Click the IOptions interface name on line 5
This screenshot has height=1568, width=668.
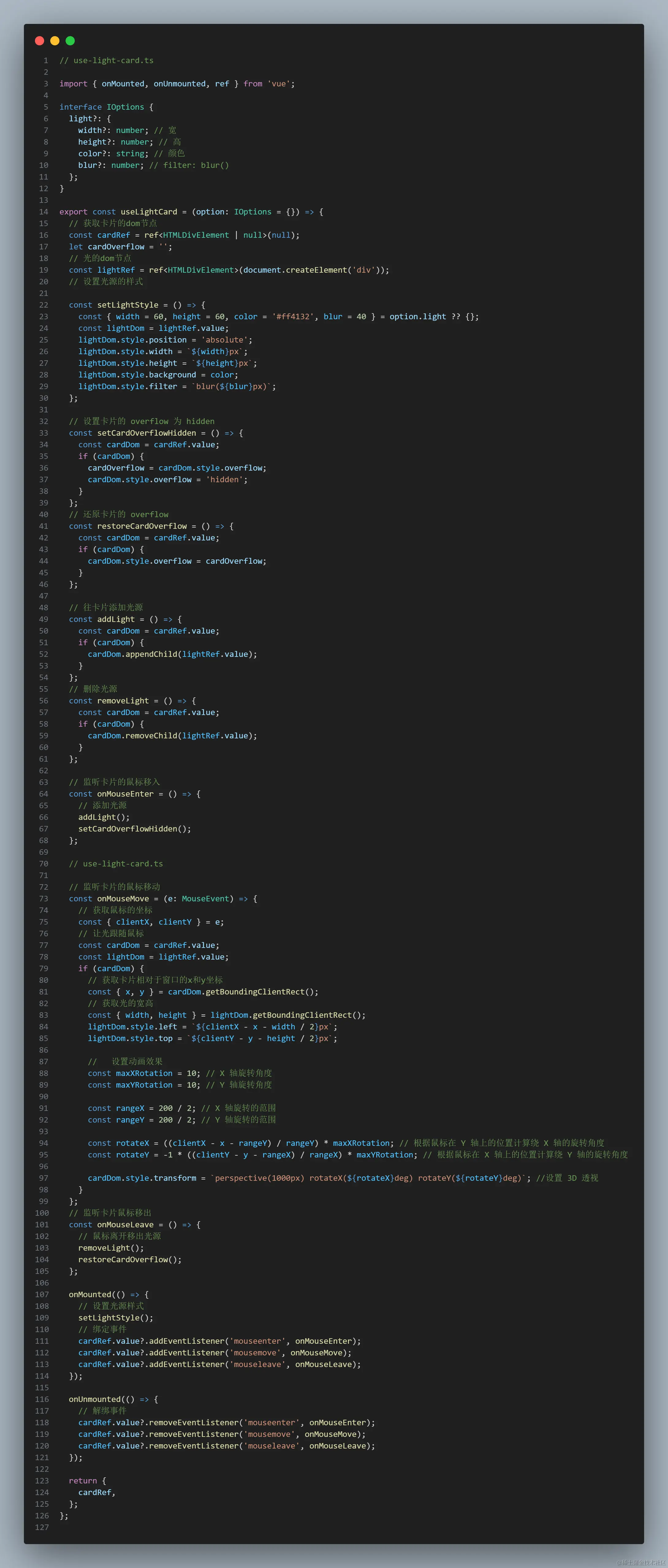click(x=125, y=107)
